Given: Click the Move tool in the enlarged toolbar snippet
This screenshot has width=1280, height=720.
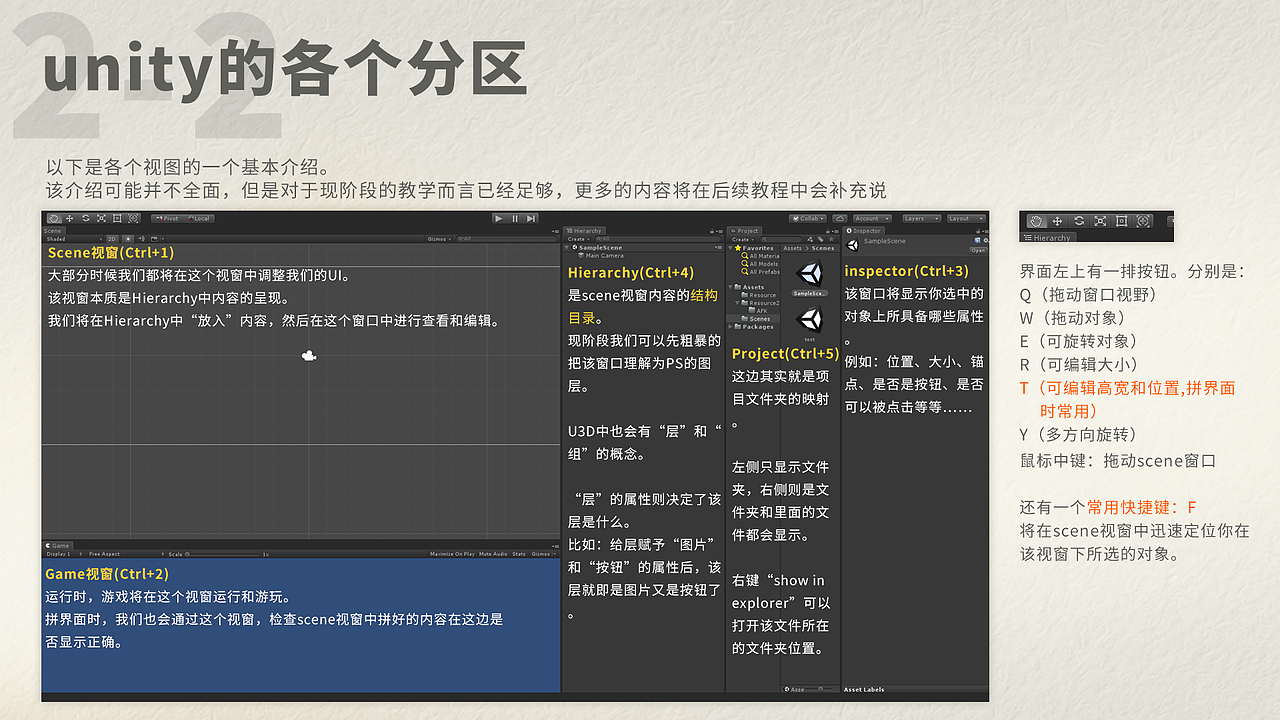Looking at the screenshot, I should pos(1057,221).
